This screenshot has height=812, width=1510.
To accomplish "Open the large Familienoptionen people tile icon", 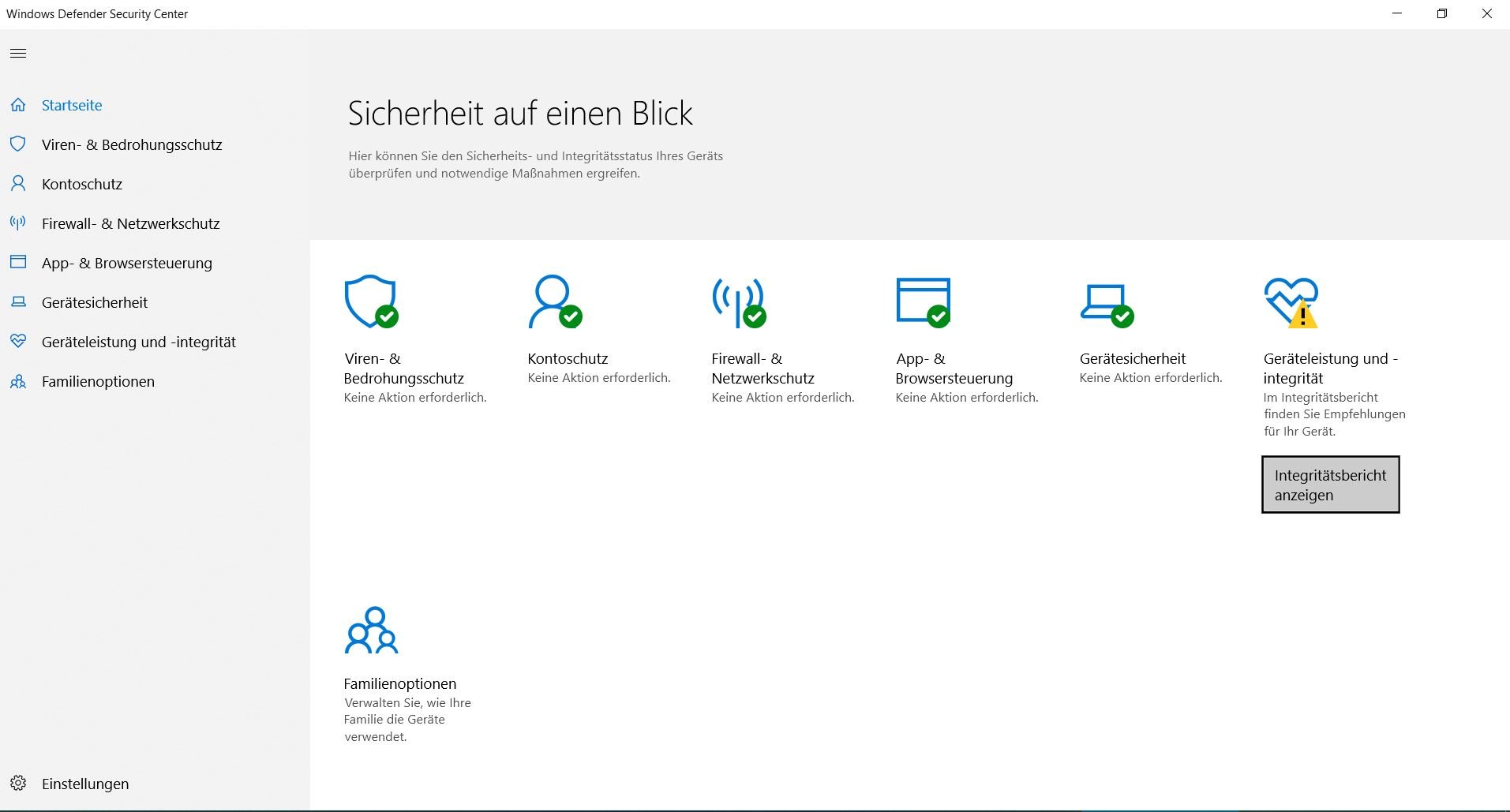I will click(x=371, y=631).
